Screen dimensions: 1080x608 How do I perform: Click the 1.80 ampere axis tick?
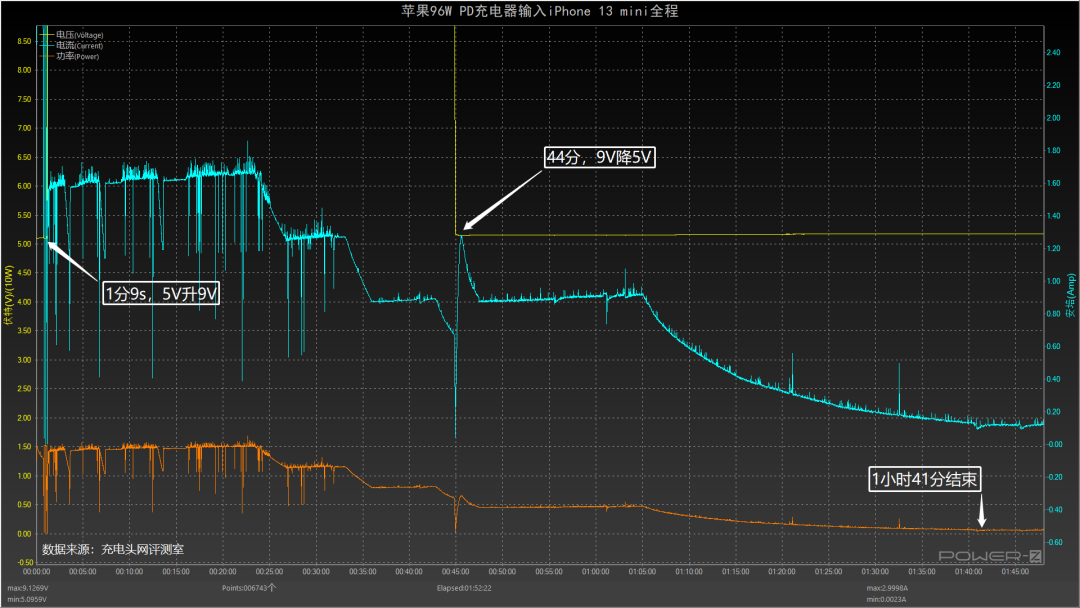pyautogui.click(x=1053, y=151)
